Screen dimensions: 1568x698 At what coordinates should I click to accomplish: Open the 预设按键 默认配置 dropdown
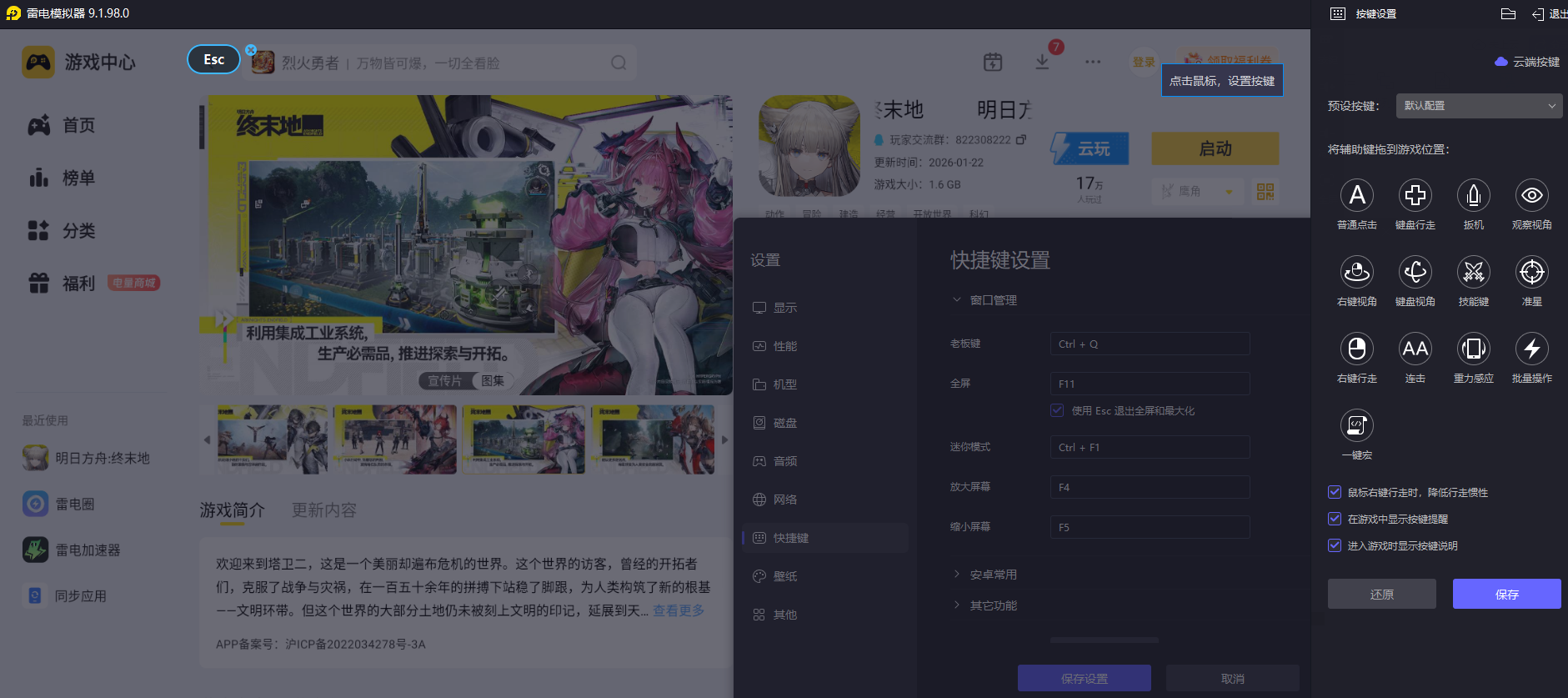click(x=1479, y=106)
